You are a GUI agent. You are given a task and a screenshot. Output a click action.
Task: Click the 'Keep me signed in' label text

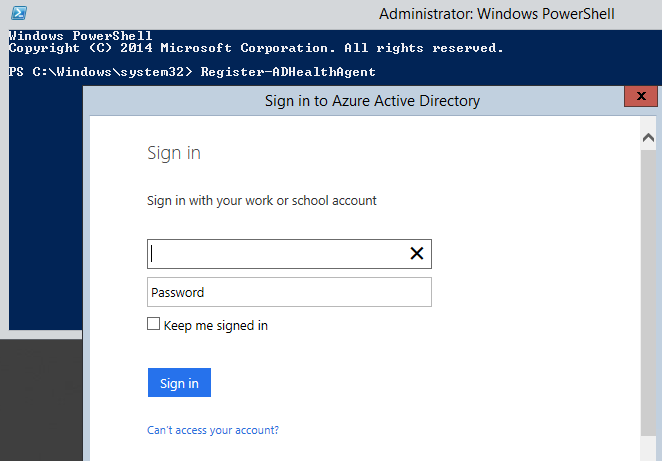click(x=216, y=325)
